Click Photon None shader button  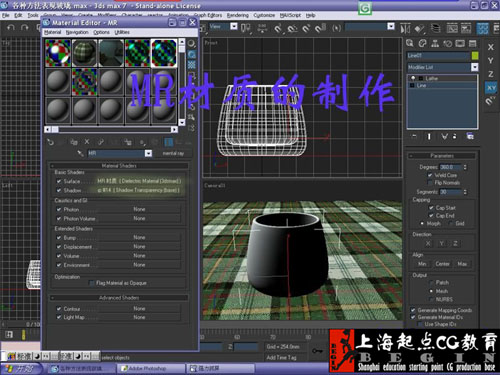(x=139, y=209)
